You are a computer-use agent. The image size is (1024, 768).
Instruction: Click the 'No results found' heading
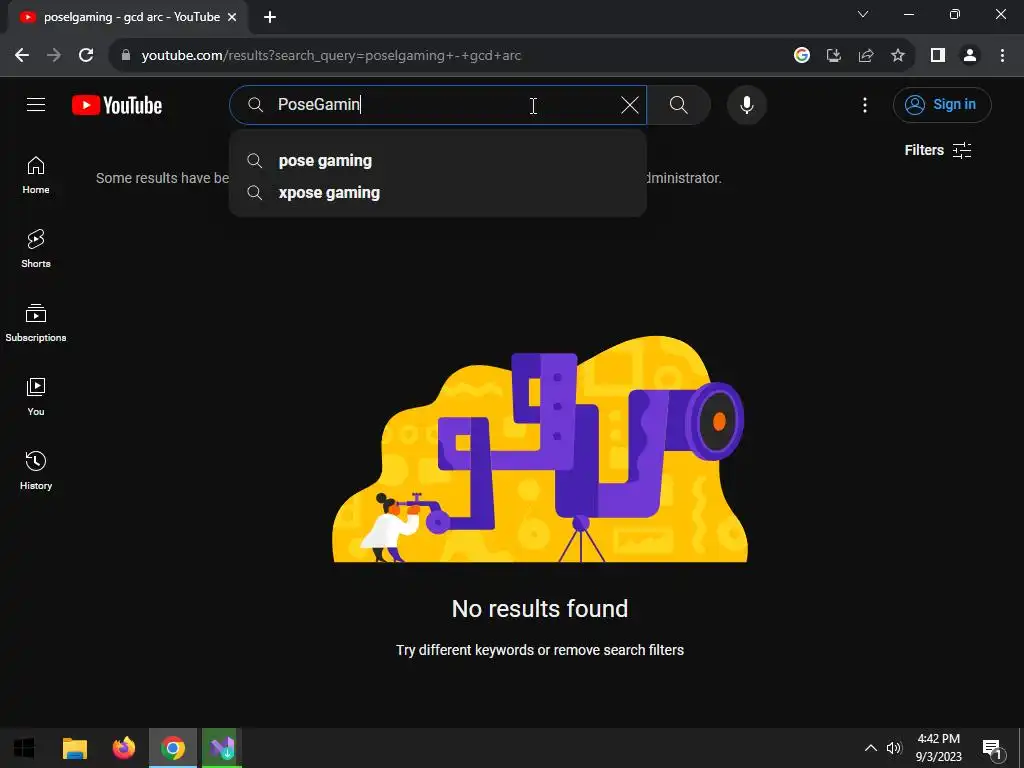(540, 609)
